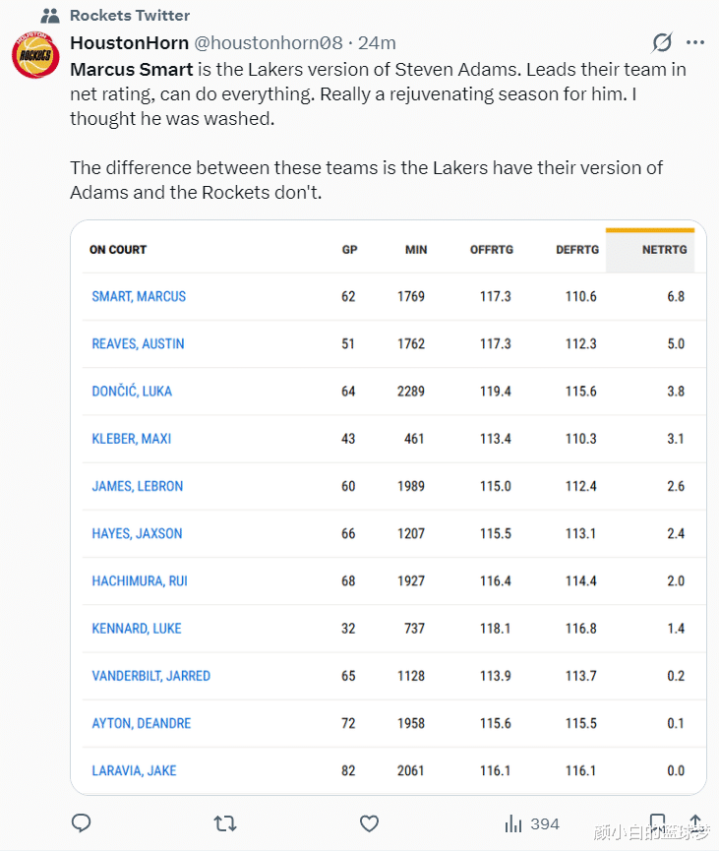
Task: Open the Rockets Twitter community link
Action: 130,16
